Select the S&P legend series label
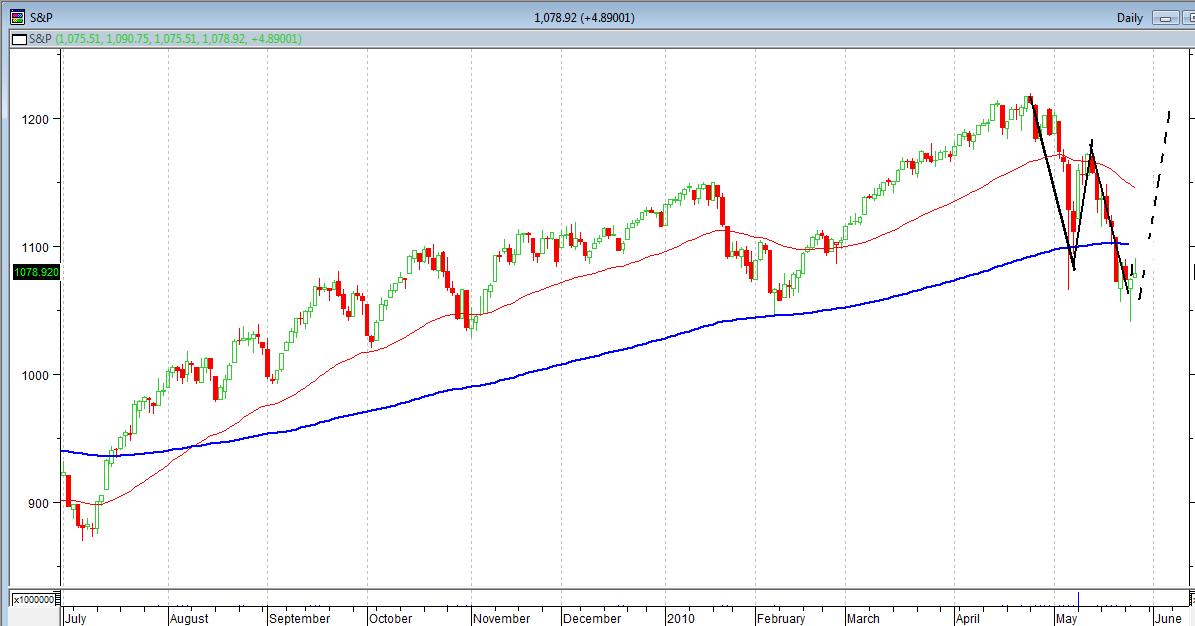Screen dimensions: 1195x626 click(40, 39)
